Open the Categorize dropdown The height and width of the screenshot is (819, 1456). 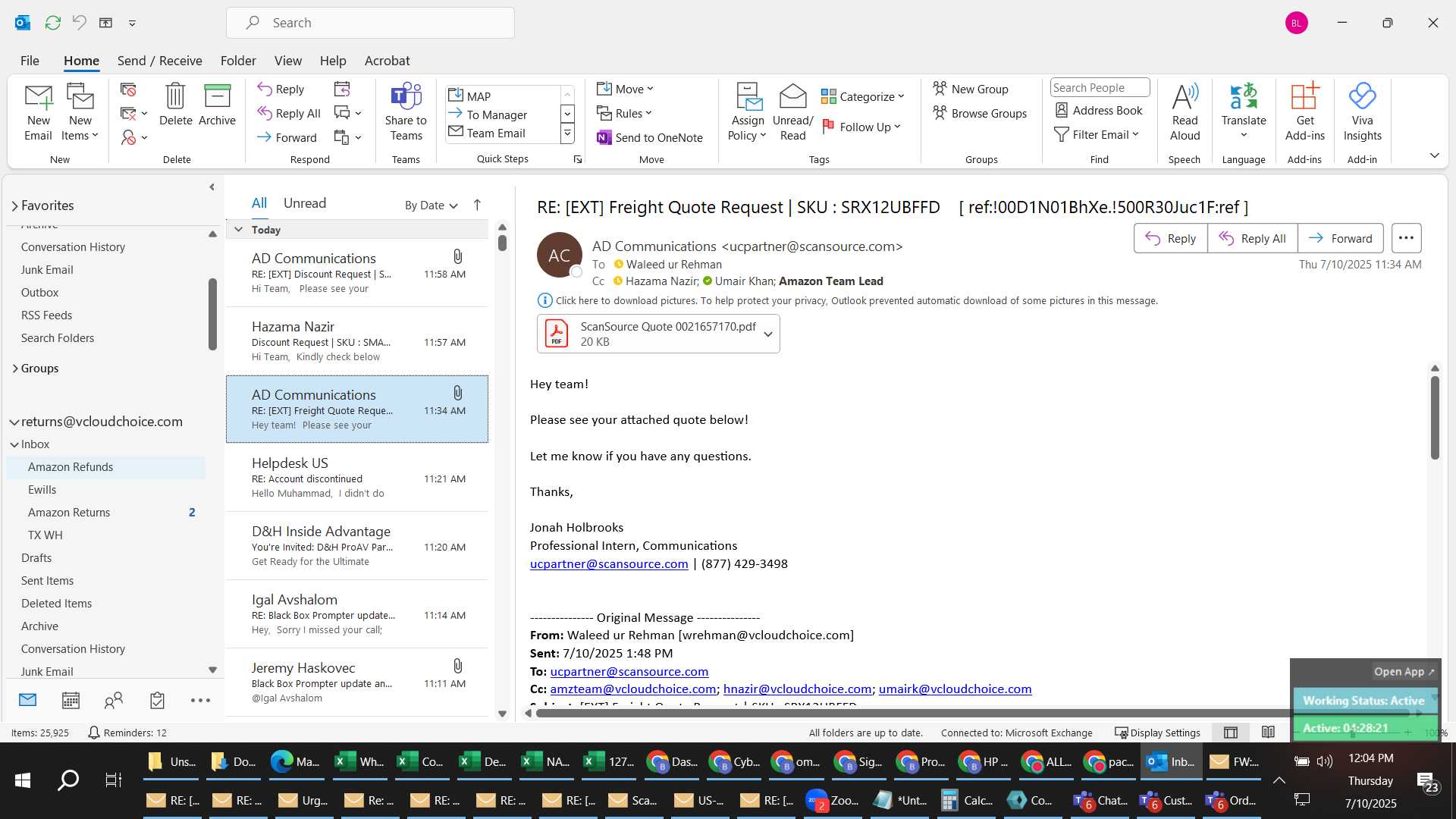click(x=863, y=96)
